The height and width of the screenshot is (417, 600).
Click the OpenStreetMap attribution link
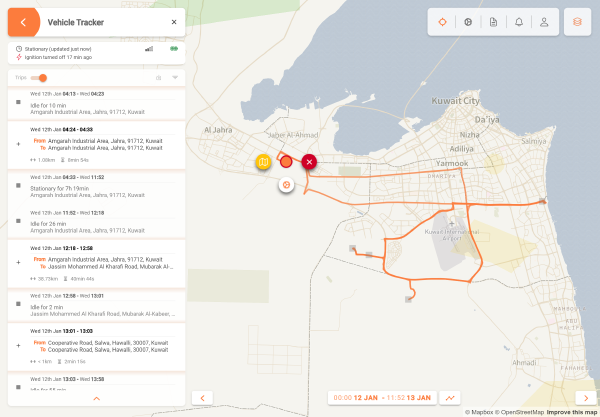[519, 412]
